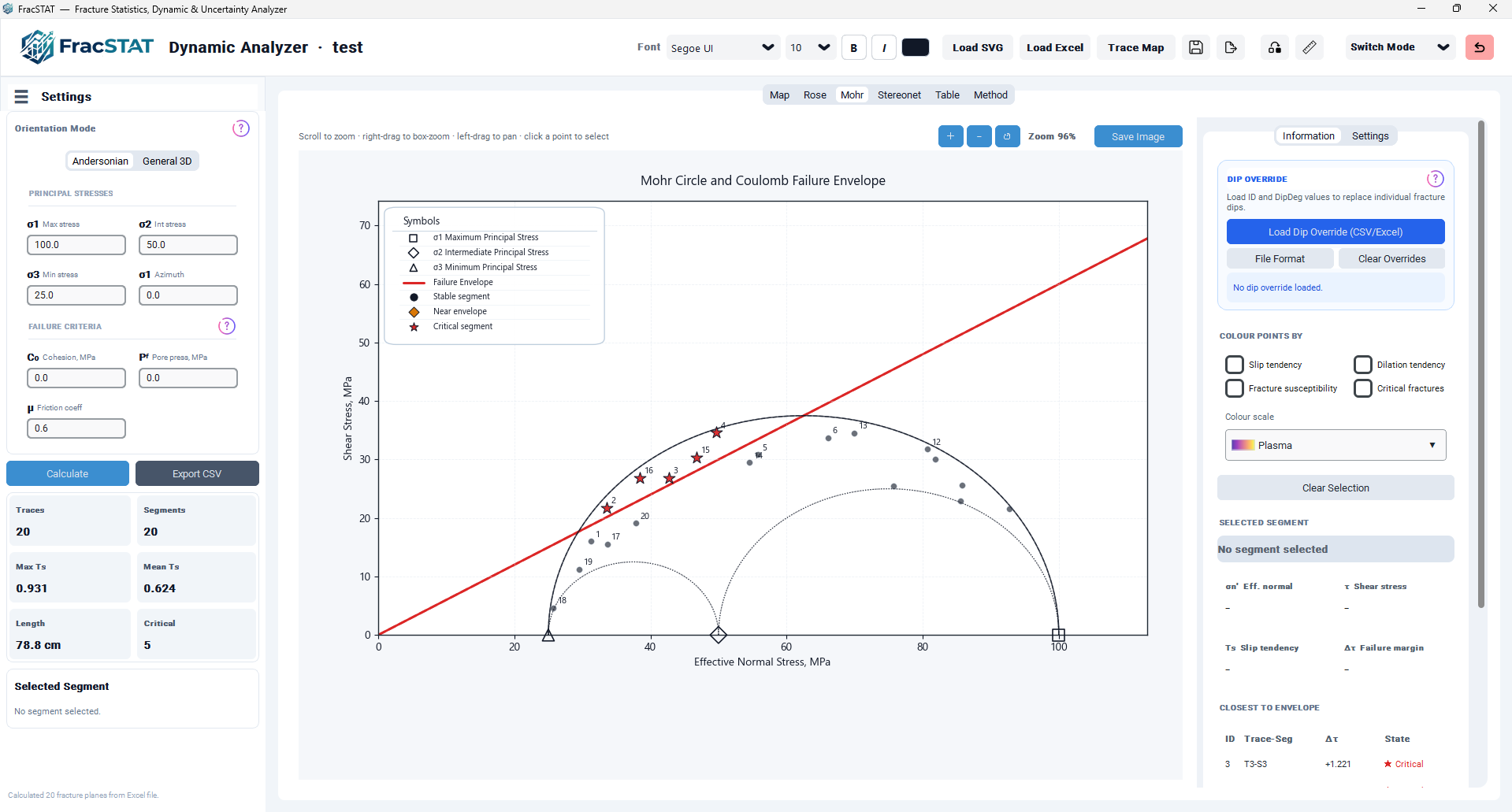Screen dimensions: 1512x812
Task: Open the font color swatch
Action: point(915,47)
